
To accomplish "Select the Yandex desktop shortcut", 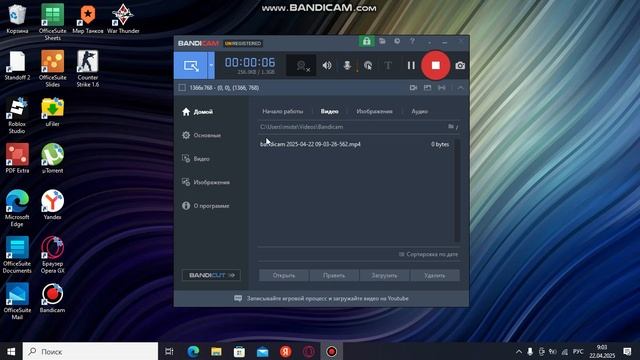I will pos(52,205).
